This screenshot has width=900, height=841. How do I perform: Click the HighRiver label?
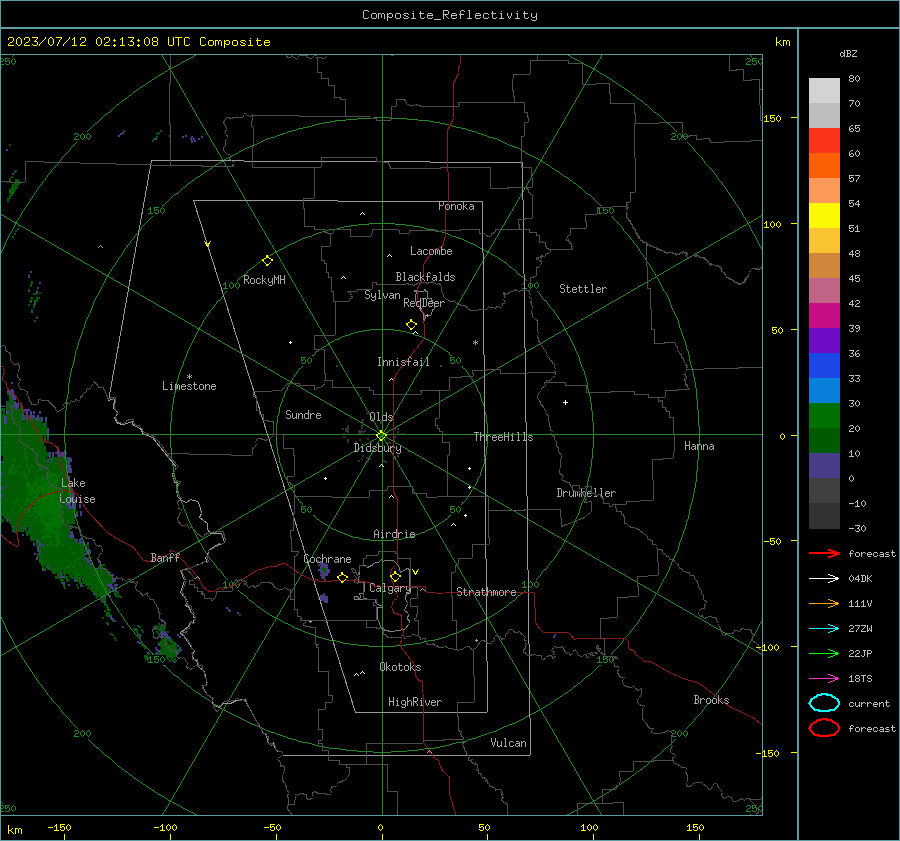coord(415,702)
